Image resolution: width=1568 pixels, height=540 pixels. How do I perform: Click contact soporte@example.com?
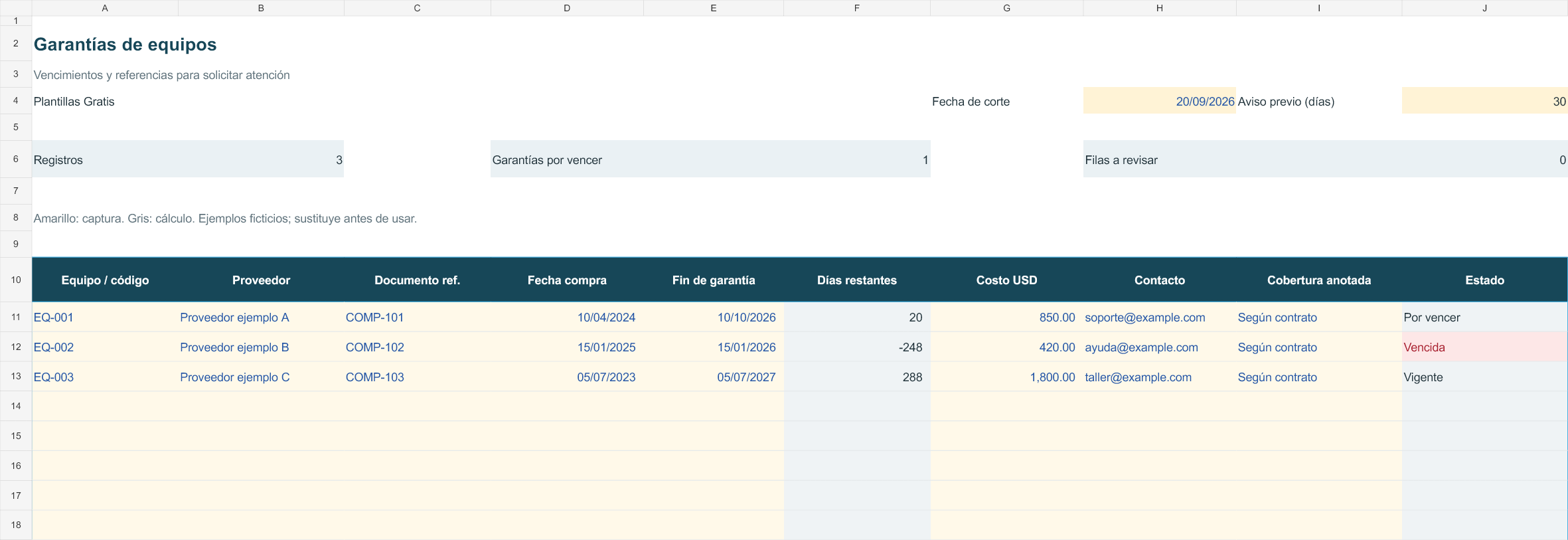click(1145, 317)
